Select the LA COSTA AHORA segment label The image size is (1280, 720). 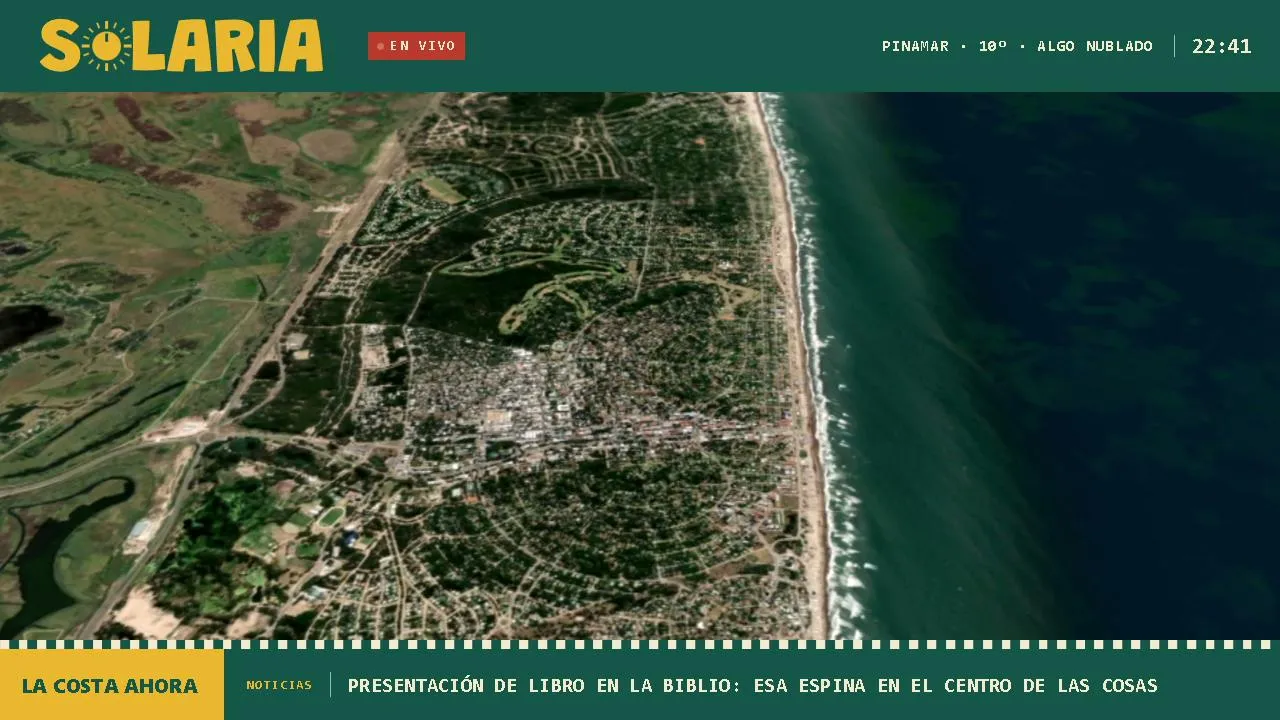pos(111,685)
